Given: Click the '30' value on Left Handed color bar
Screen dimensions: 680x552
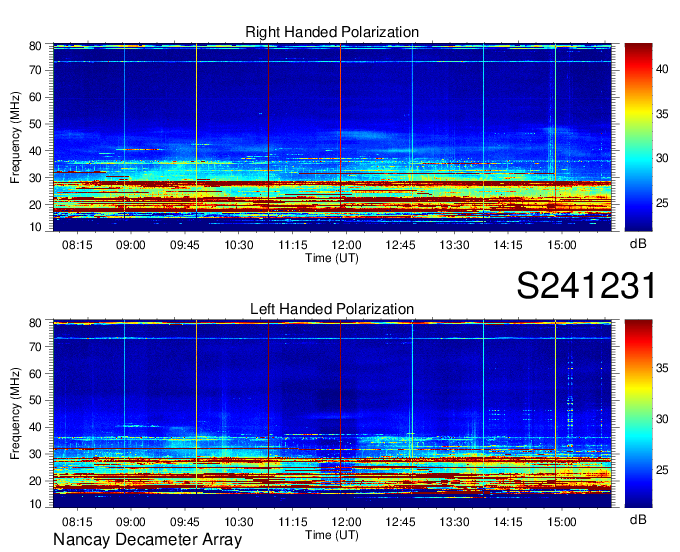Looking at the screenshot, I should pyautogui.click(x=662, y=419).
